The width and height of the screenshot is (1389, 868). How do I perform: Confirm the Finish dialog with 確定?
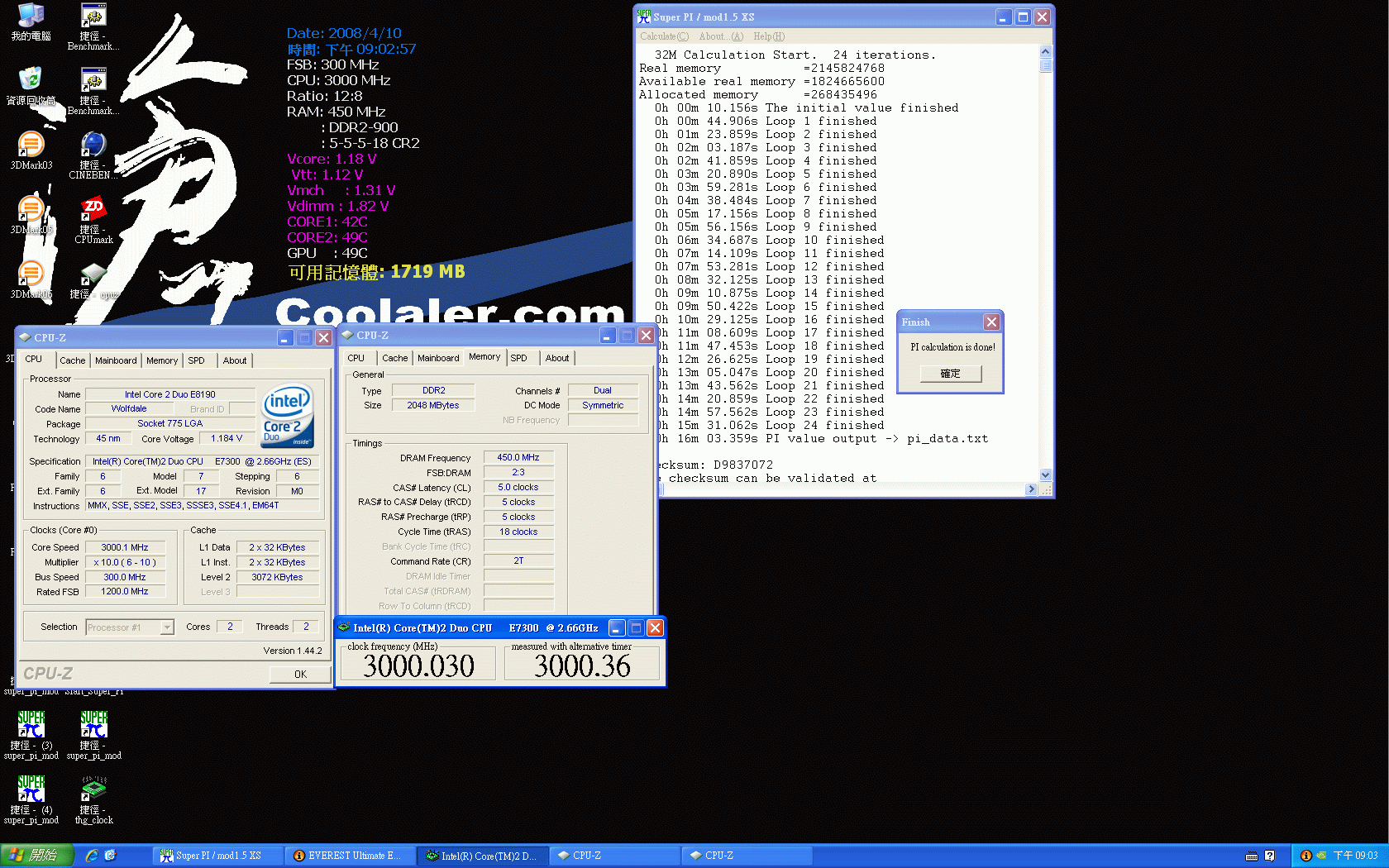click(x=951, y=374)
